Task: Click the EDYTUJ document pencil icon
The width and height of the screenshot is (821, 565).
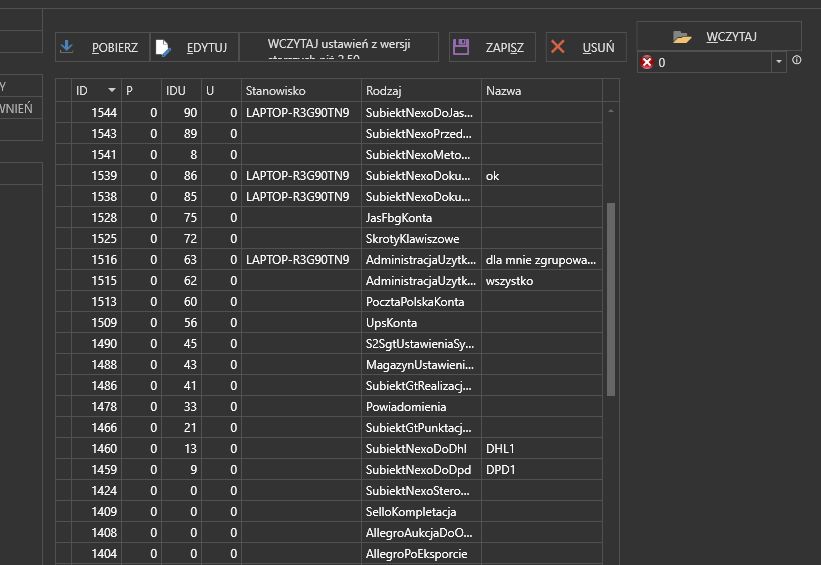Action: pos(163,48)
